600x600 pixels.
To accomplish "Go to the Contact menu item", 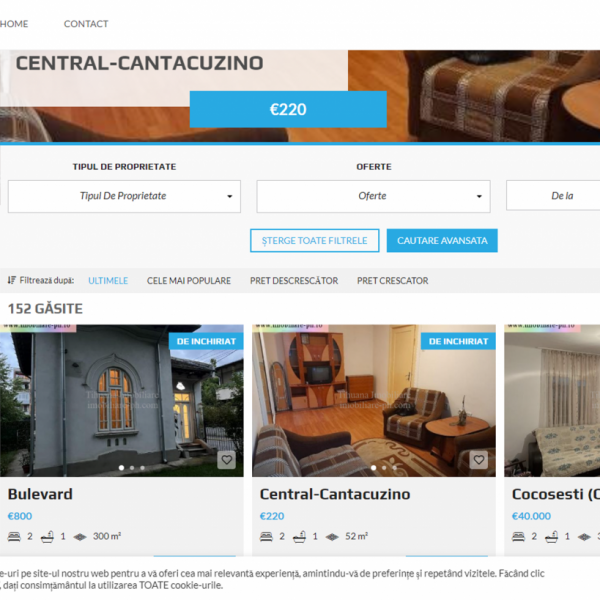I will tap(86, 24).
